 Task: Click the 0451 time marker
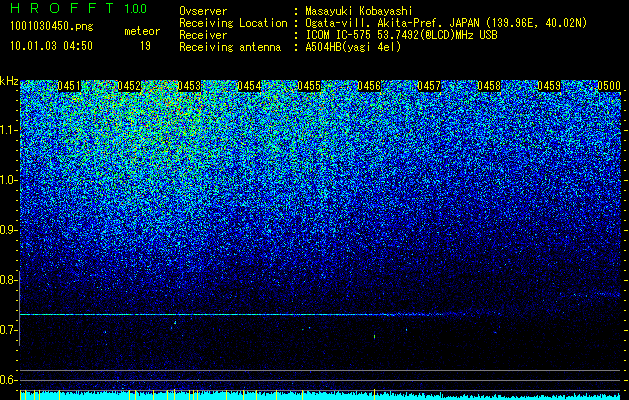(x=69, y=86)
